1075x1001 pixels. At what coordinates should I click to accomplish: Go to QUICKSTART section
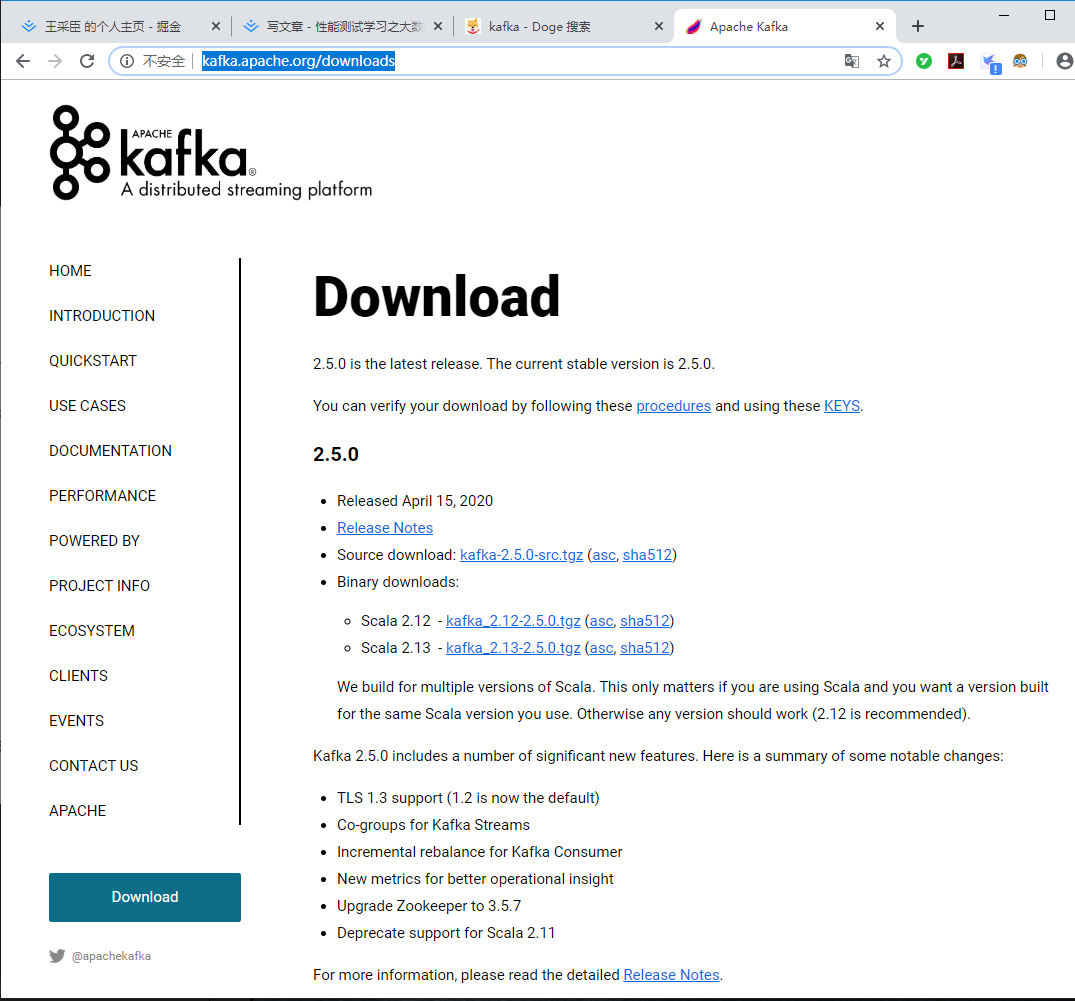(93, 361)
